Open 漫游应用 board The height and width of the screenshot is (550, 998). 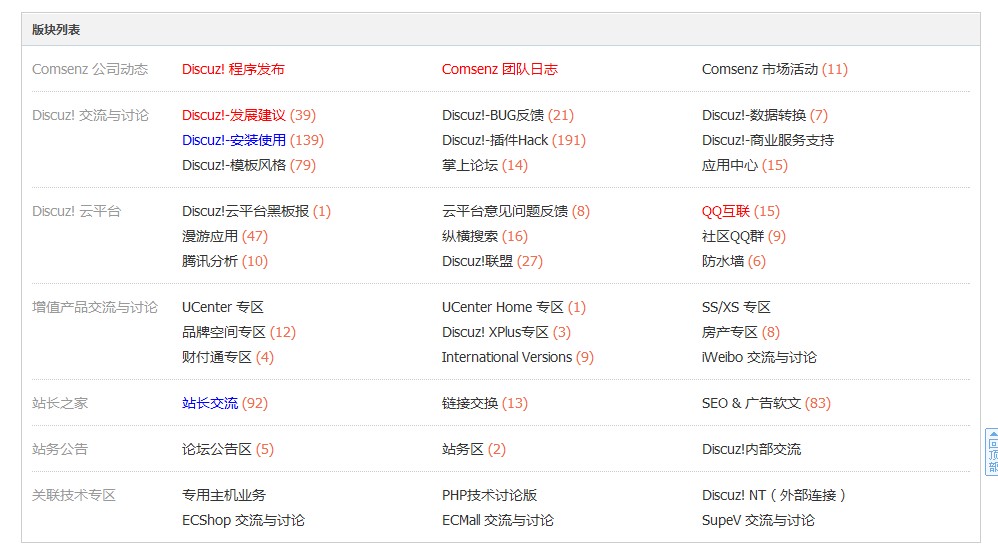(210, 236)
